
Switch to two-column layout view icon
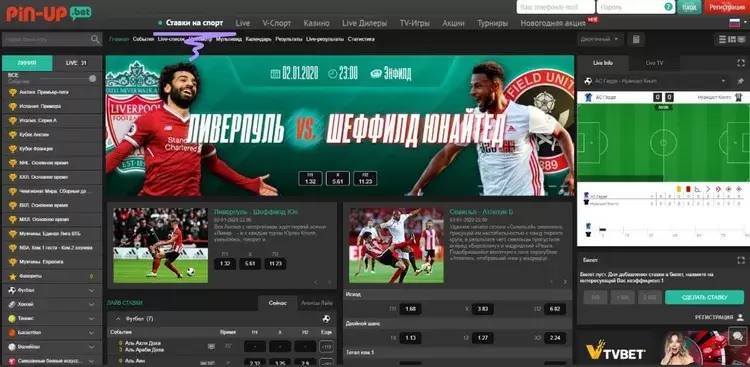point(732,39)
